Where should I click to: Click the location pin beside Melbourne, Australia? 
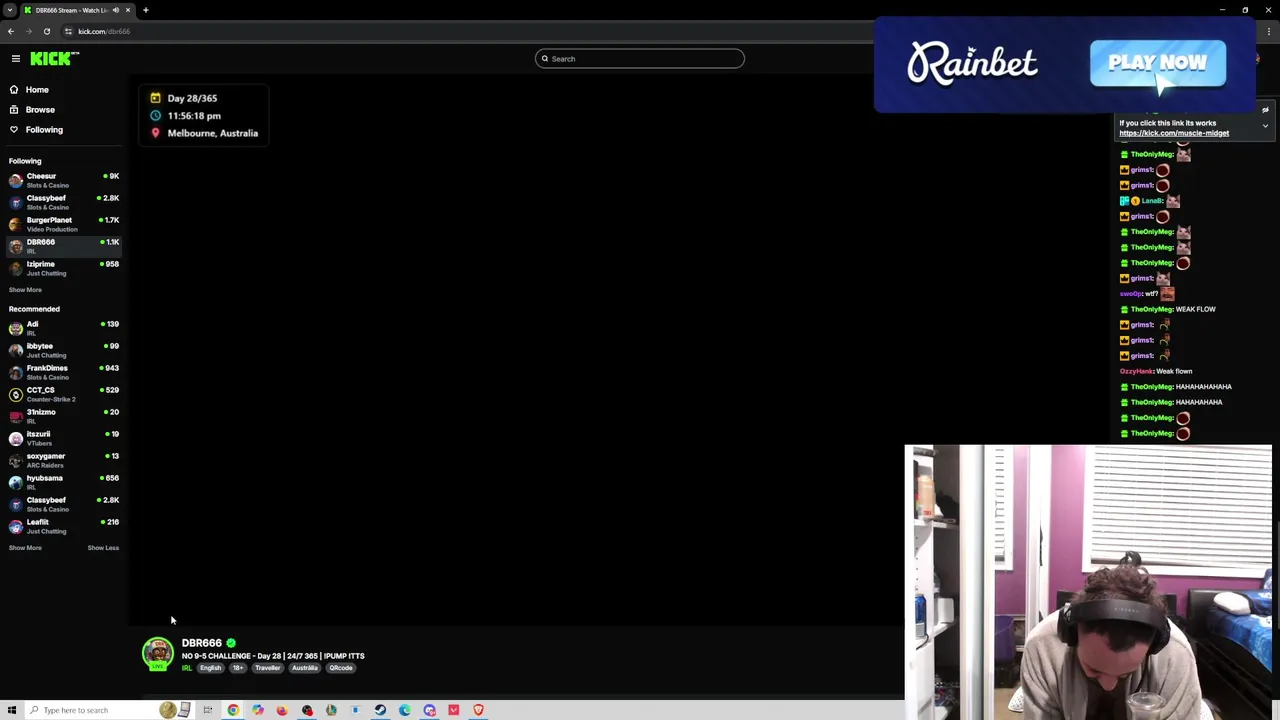point(155,133)
